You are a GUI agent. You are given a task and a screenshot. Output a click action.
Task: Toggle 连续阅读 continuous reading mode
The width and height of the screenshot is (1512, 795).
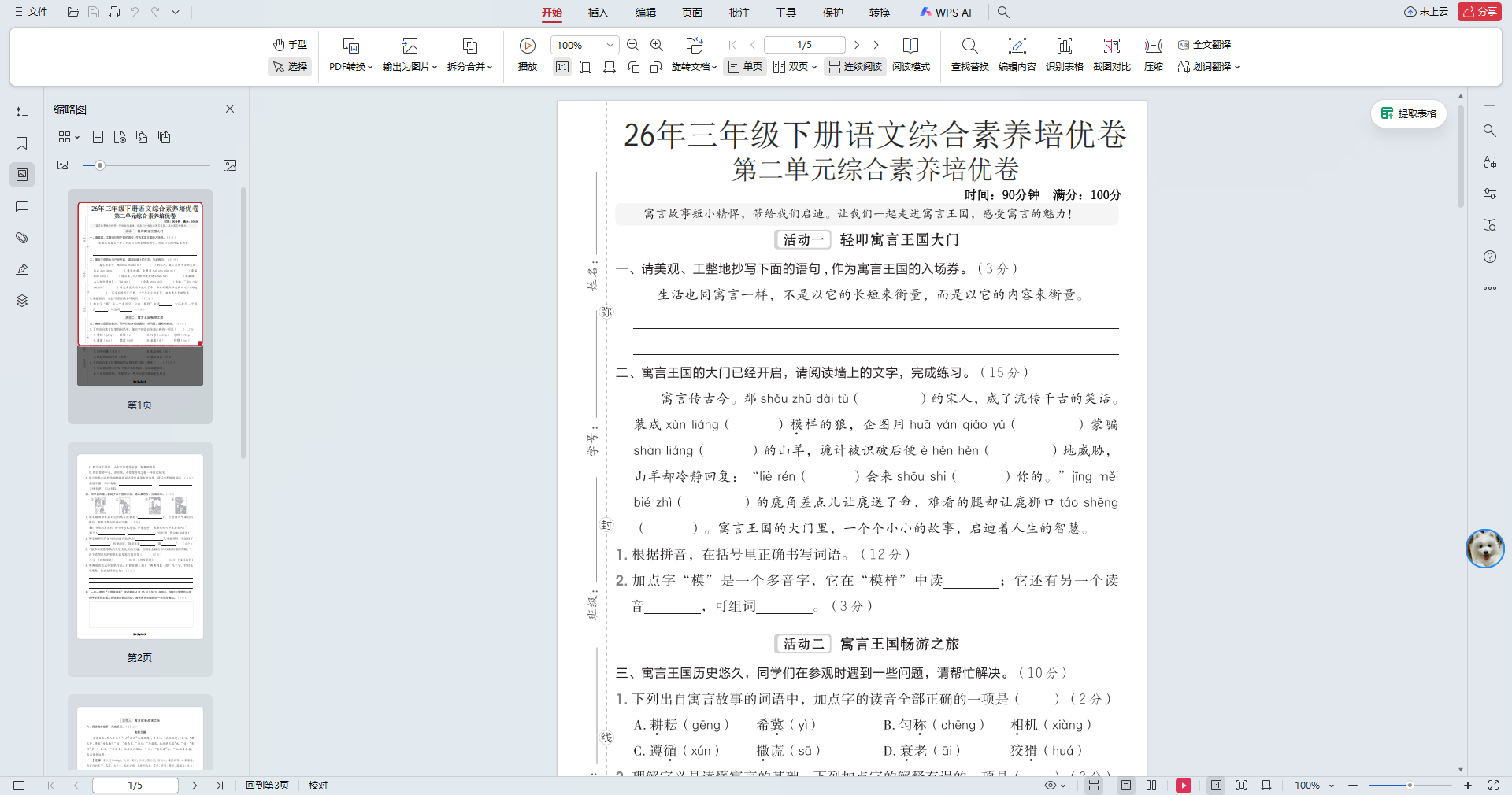coord(854,66)
